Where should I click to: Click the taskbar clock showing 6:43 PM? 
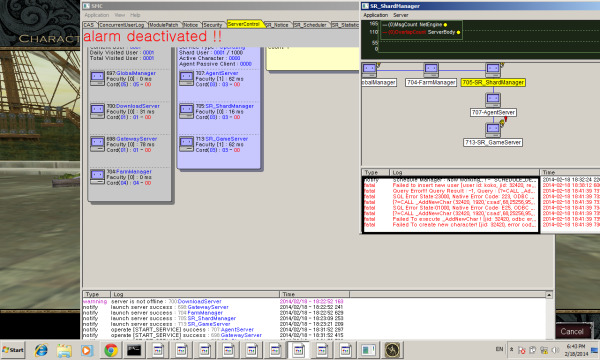pyautogui.click(x=576, y=350)
